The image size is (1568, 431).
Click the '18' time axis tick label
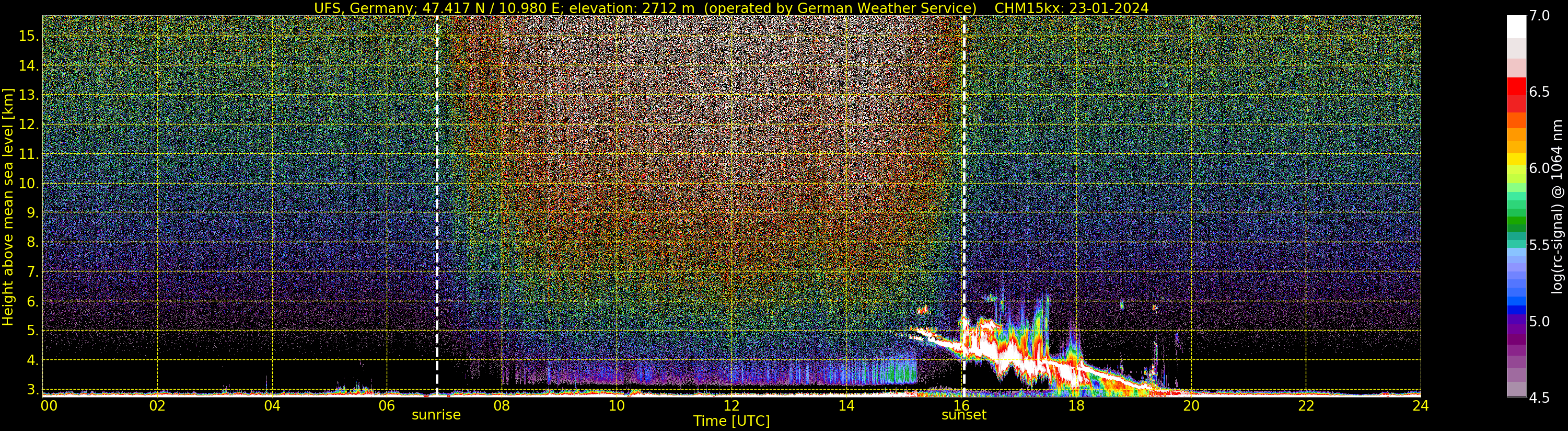coord(1076,405)
